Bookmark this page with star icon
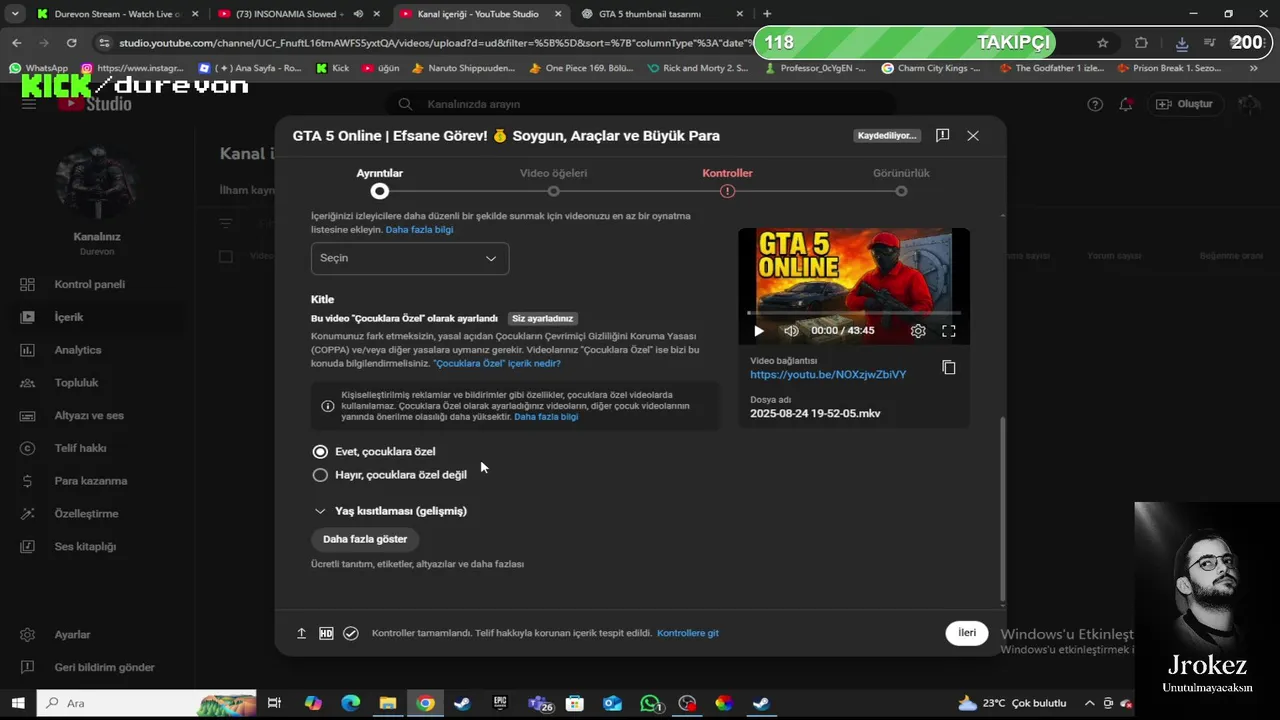The width and height of the screenshot is (1280, 720). coord(1102,43)
